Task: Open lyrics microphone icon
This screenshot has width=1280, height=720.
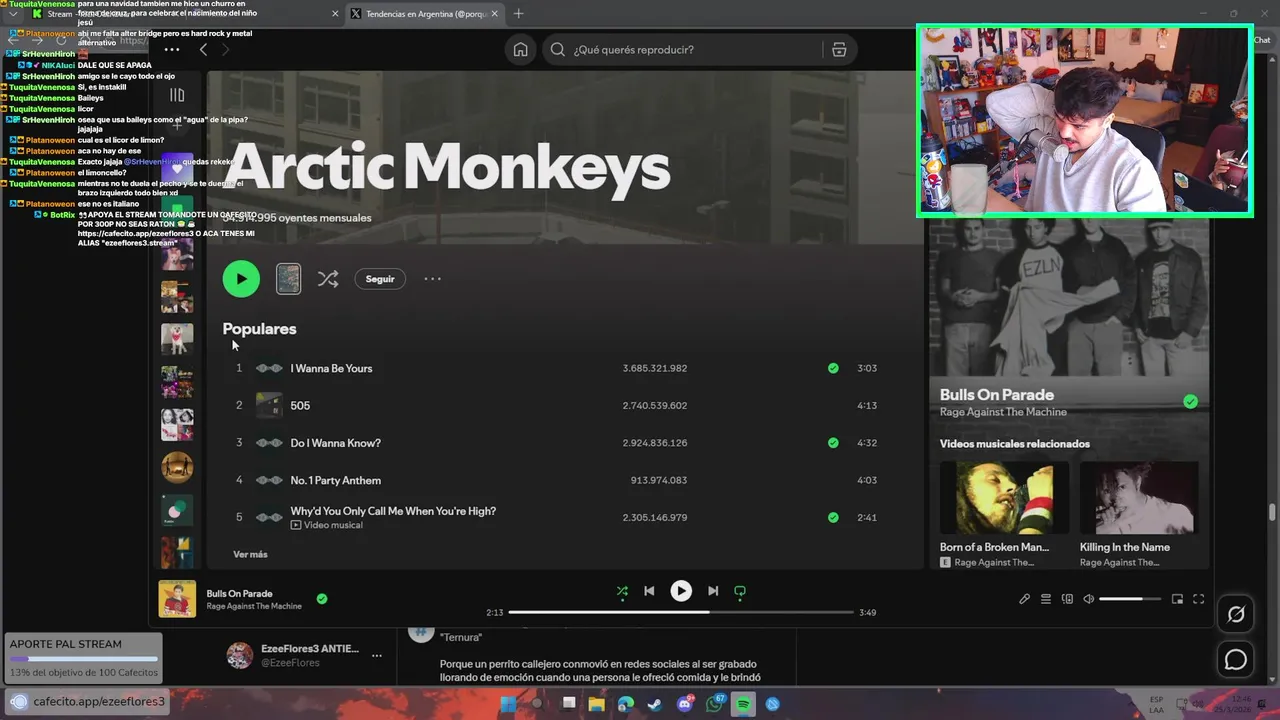Action: (x=1024, y=599)
